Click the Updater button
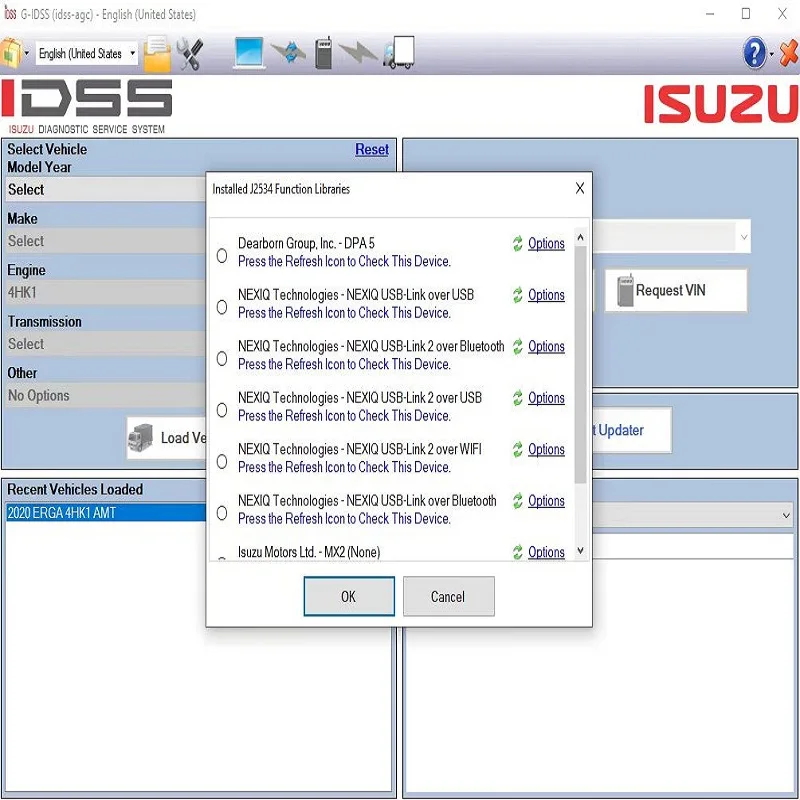Viewport: 800px width, 800px height. (632, 430)
